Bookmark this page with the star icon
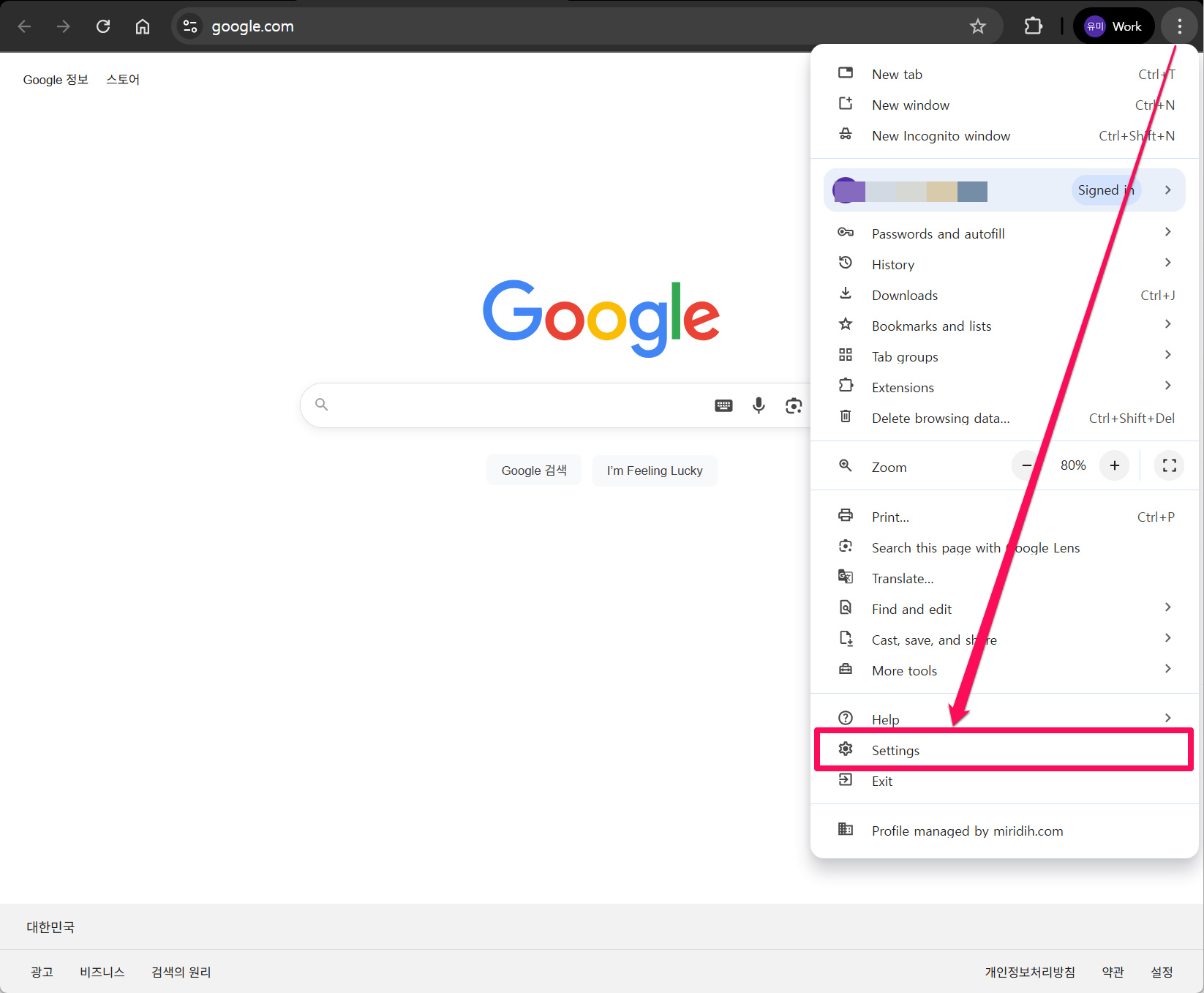Viewport: 1204px width, 993px height. (x=977, y=26)
